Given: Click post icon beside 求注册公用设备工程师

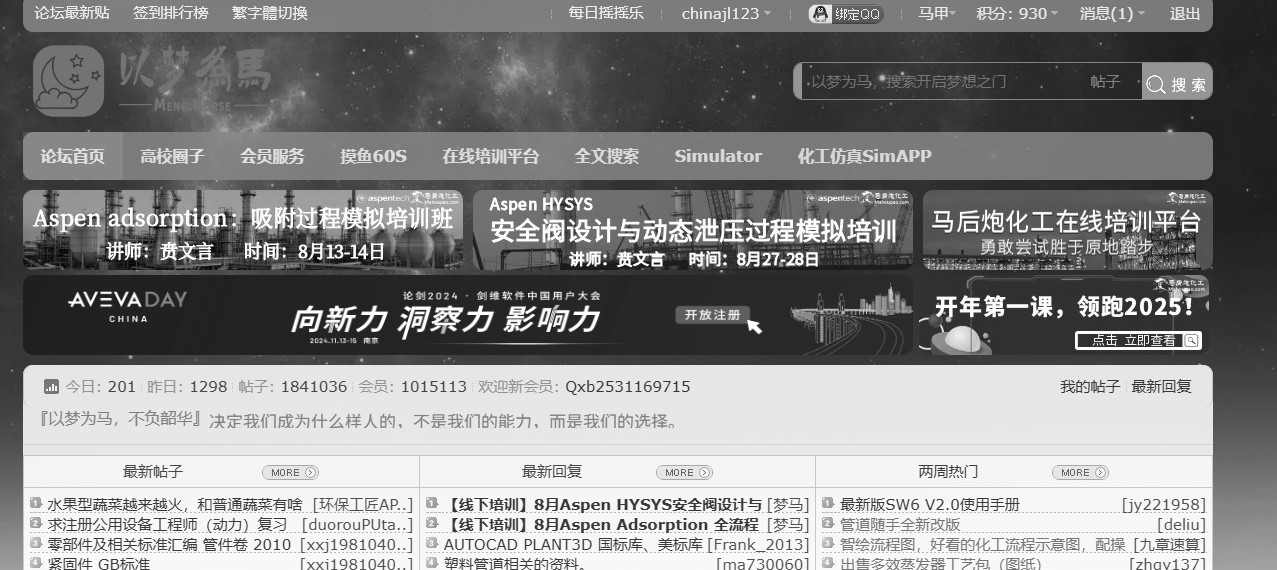Looking at the screenshot, I should [x=36, y=524].
